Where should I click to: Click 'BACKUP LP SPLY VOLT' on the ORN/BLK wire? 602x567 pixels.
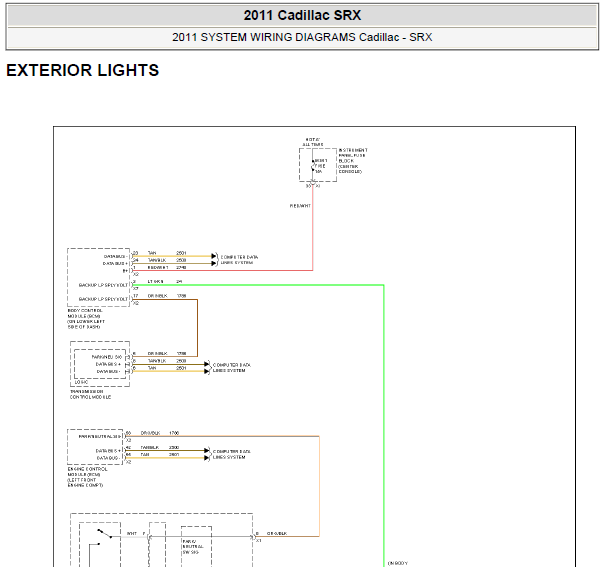click(103, 299)
